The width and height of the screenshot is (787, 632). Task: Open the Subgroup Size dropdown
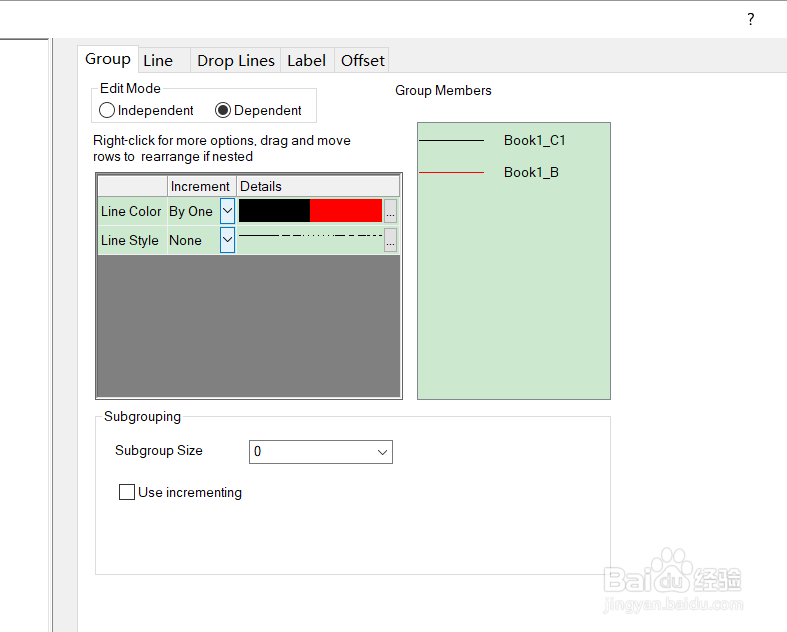click(321, 452)
